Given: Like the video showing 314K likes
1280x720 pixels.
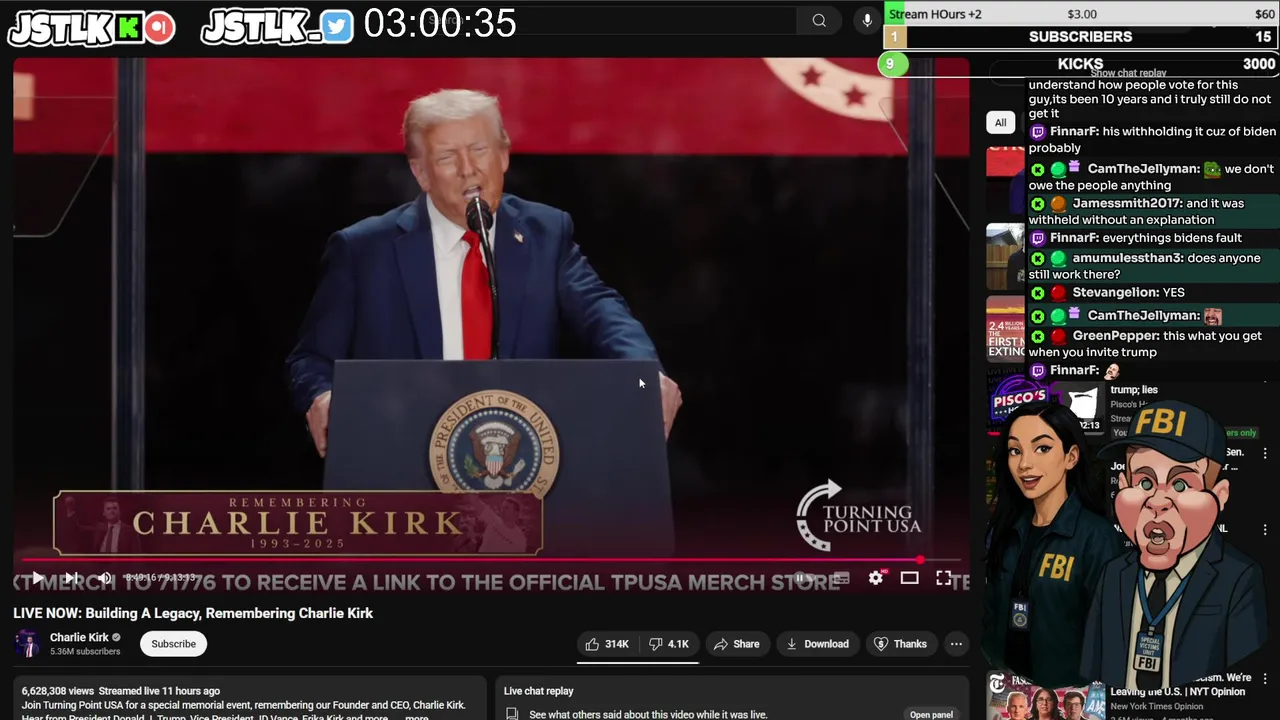Looking at the screenshot, I should click(x=607, y=644).
